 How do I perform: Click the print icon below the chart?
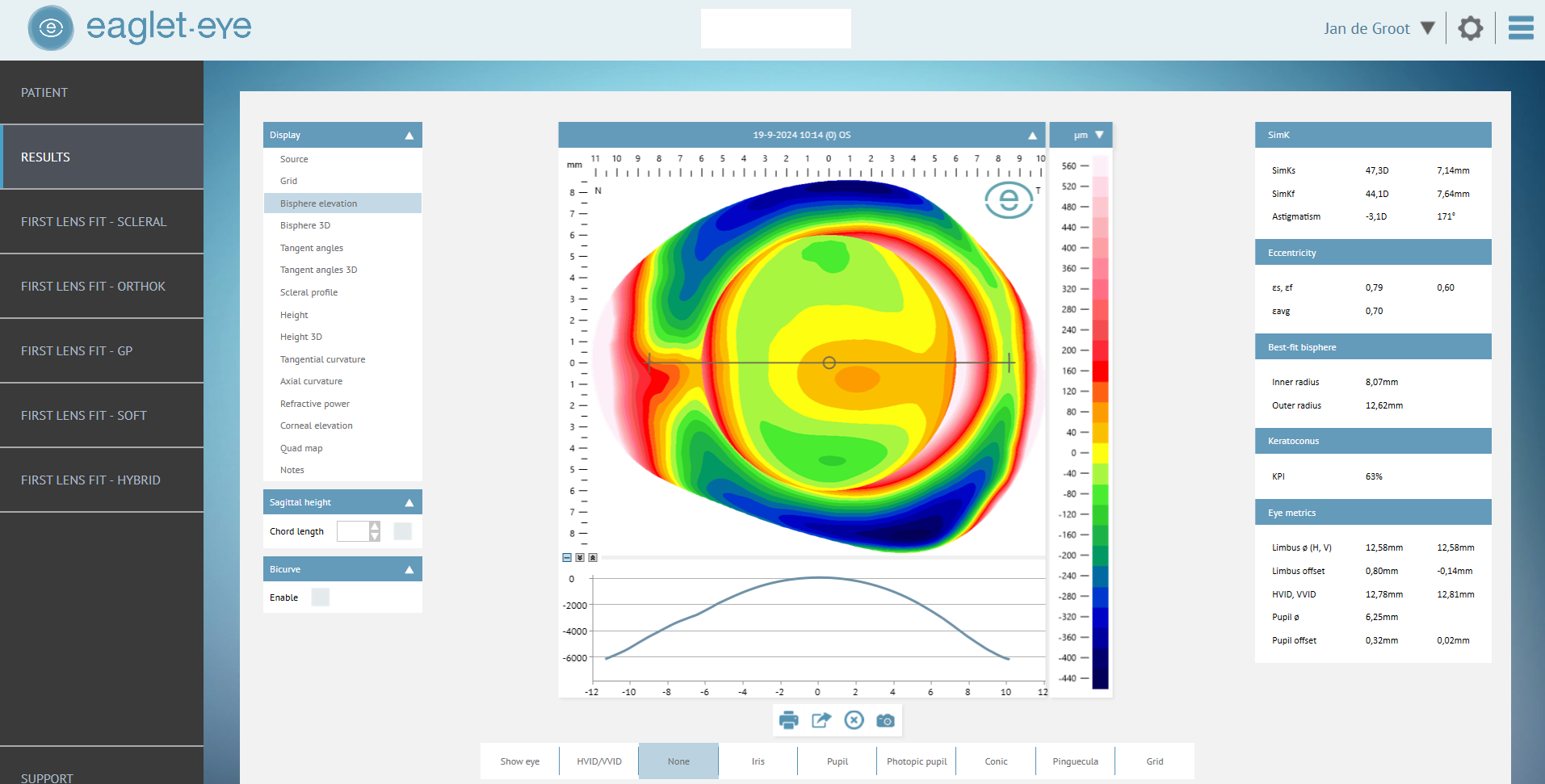pos(788,720)
